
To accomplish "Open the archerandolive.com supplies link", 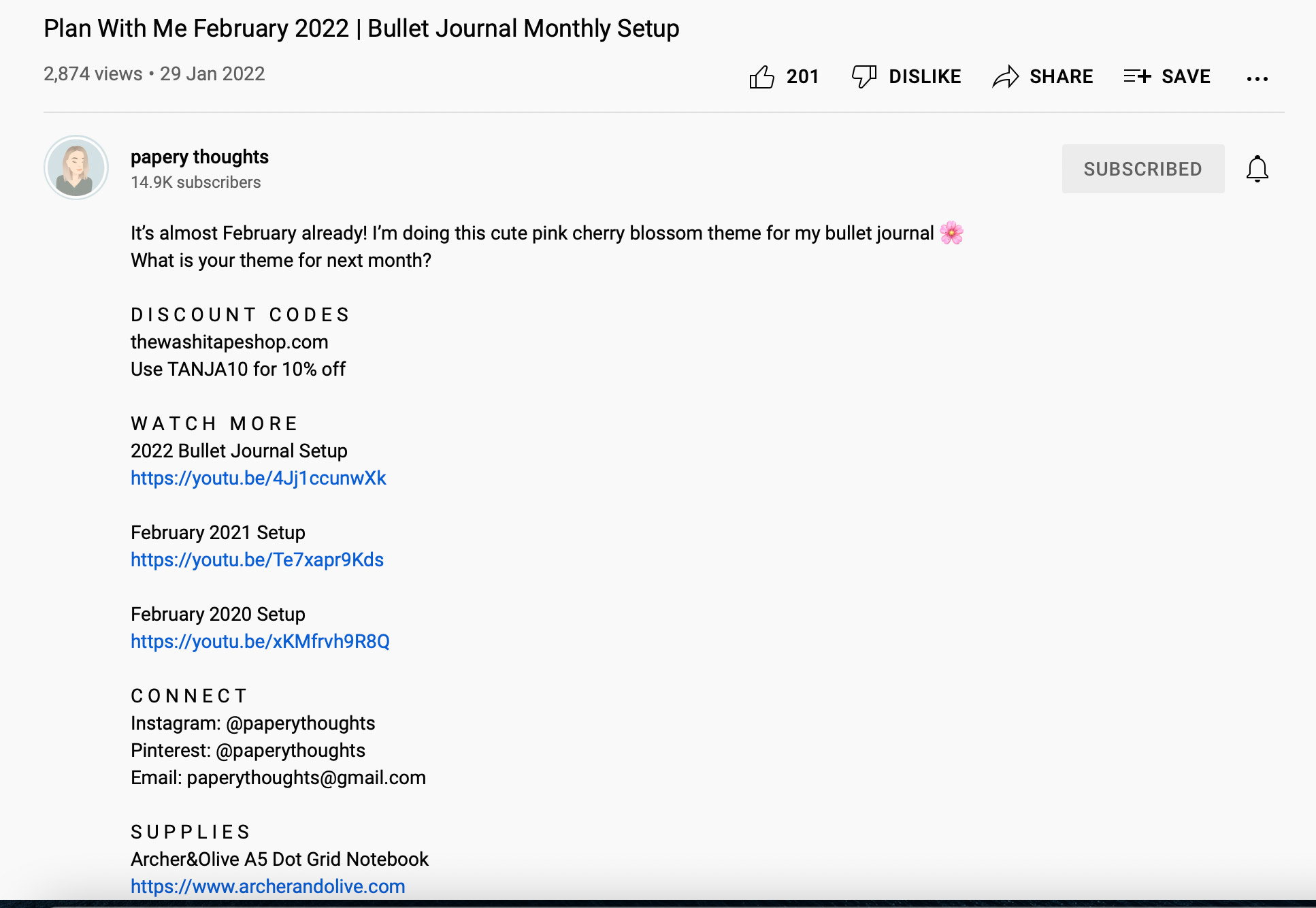I will click(x=267, y=886).
